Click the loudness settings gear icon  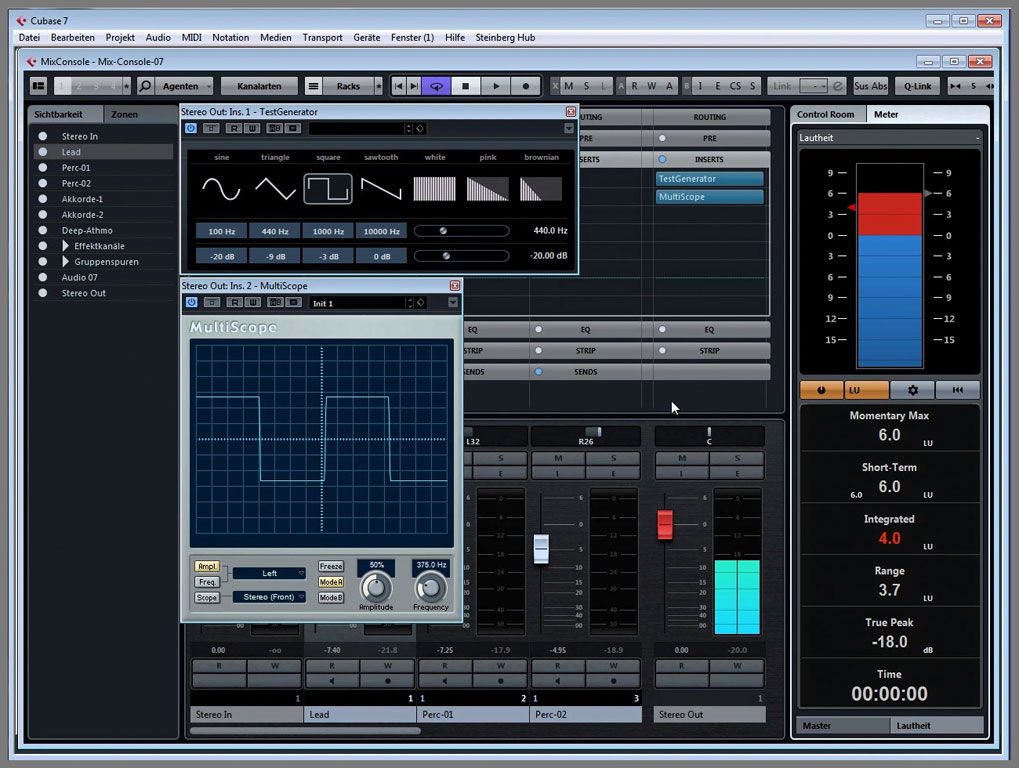click(912, 390)
